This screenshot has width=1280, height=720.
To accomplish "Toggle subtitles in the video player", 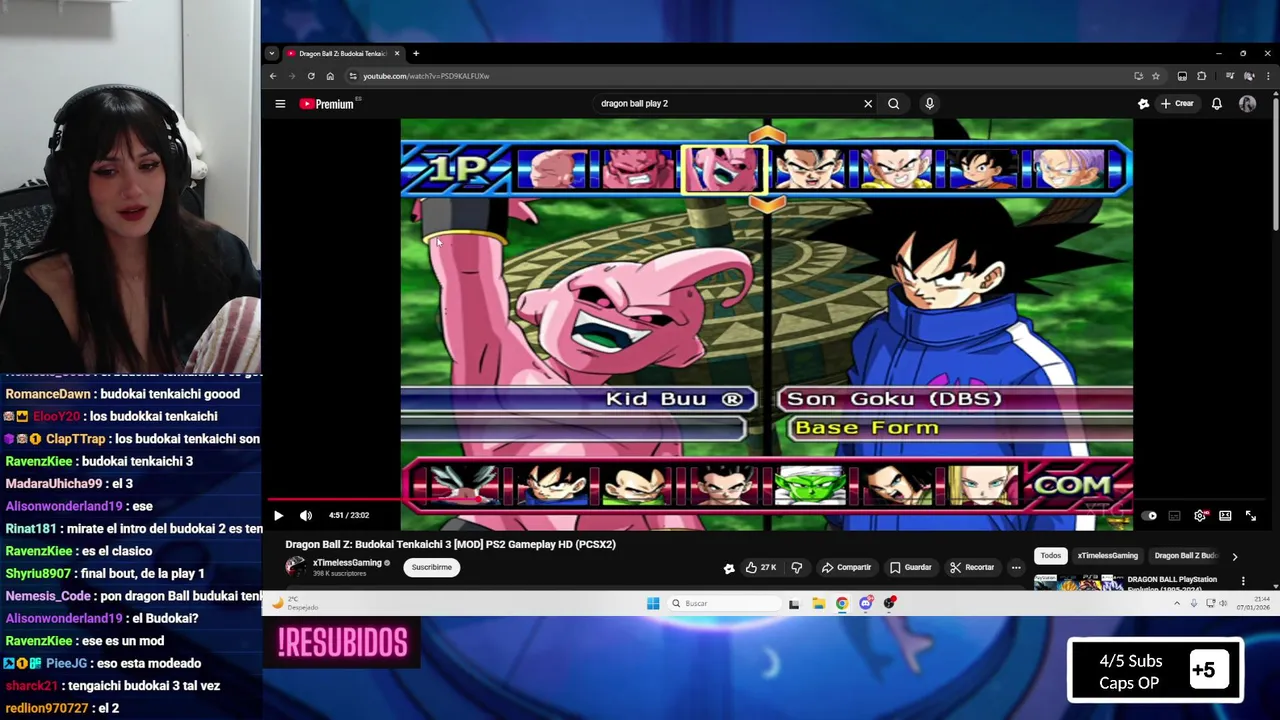I will pos(1174,516).
